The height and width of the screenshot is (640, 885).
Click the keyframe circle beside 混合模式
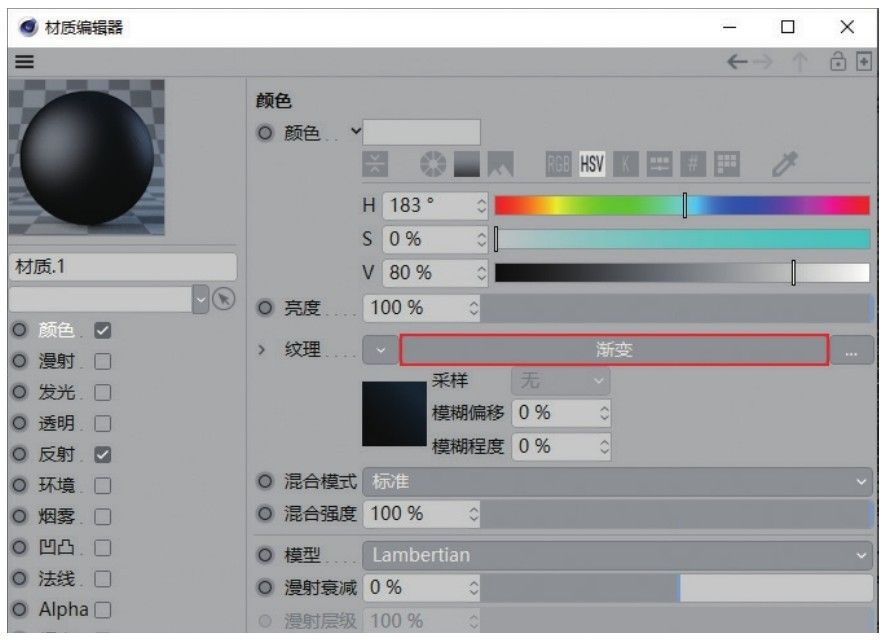[x=265, y=481]
